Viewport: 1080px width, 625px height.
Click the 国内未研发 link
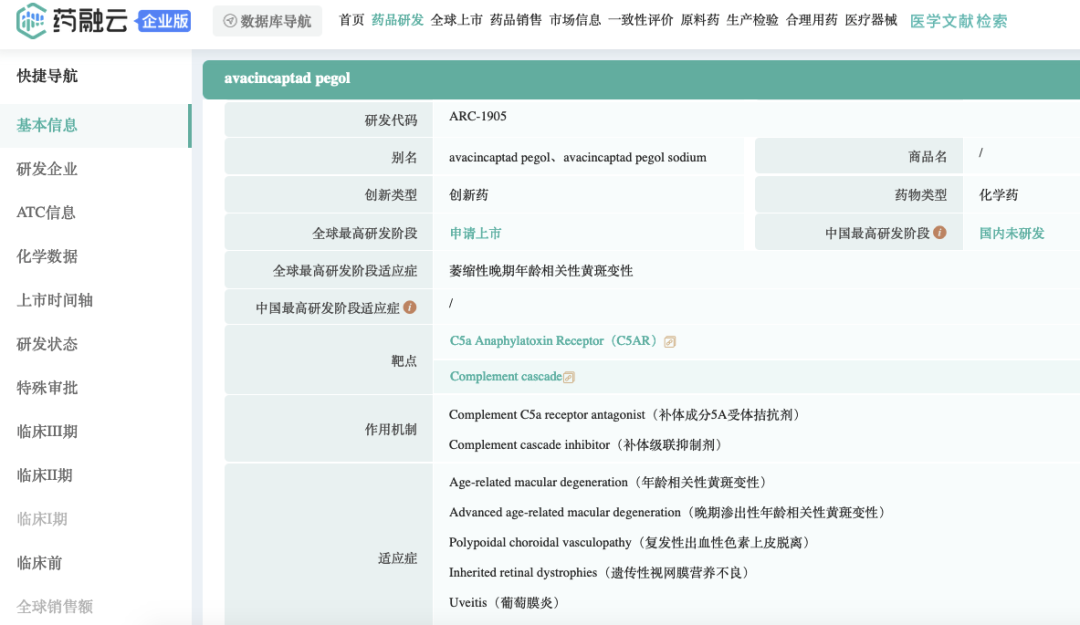(1011, 233)
